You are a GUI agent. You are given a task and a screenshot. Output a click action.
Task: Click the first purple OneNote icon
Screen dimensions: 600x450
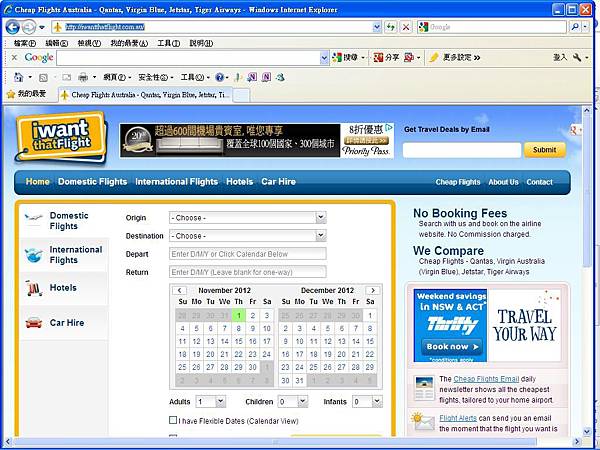pyautogui.click(x=252, y=77)
